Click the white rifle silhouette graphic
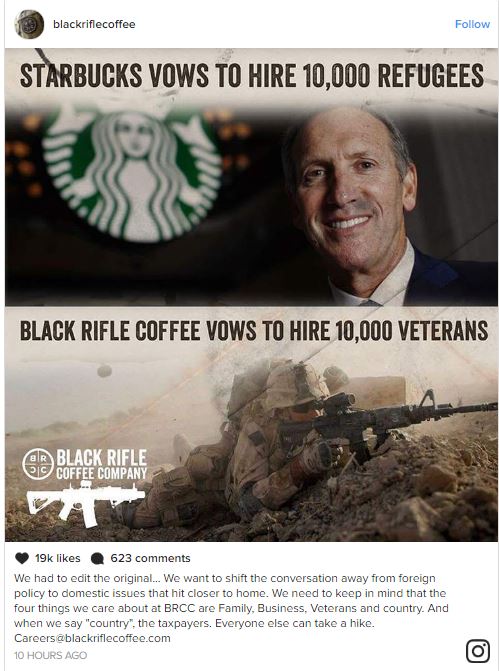The height and width of the screenshot is (671, 499). pos(86,504)
